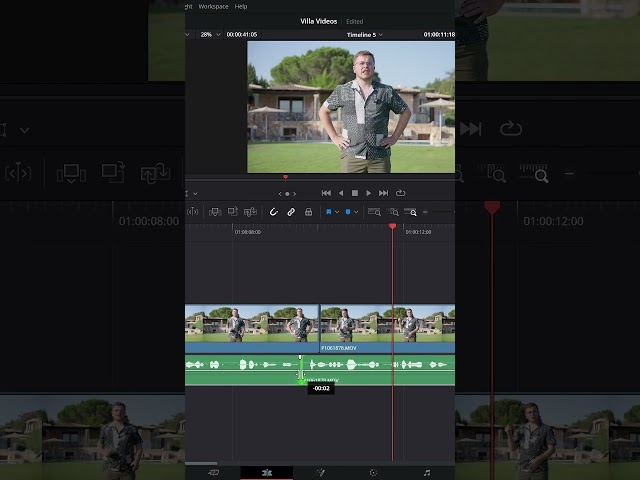Click the timeline horizontal scrollbar
The height and width of the screenshot is (480, 640).
201,463
